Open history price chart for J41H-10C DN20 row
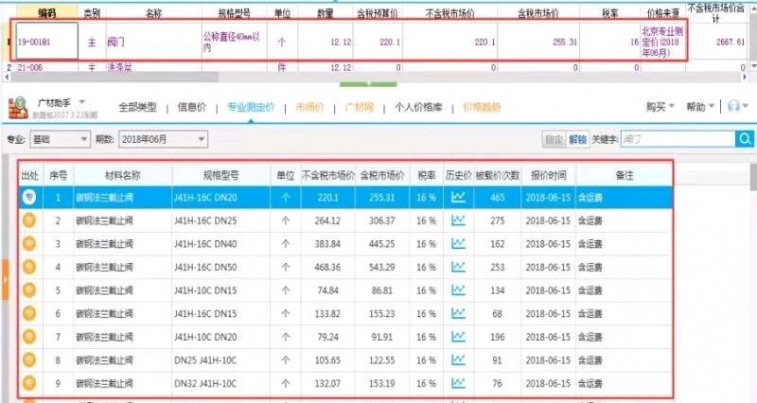The image size is (757, 403). (458, 336)
